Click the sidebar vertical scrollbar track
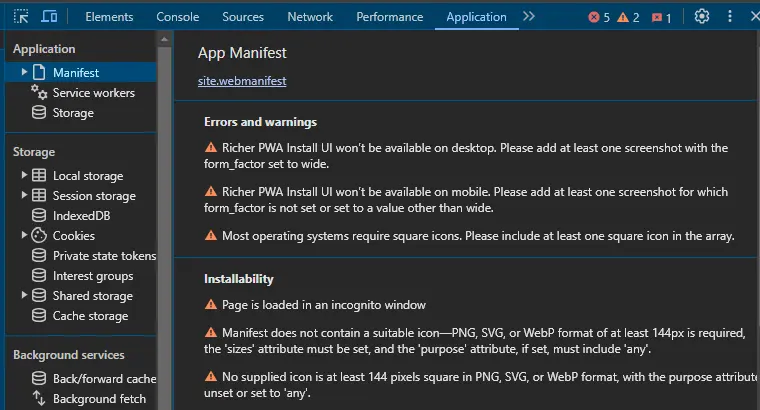The width and height of the screenshot is (760, 410). click(164, 228)
